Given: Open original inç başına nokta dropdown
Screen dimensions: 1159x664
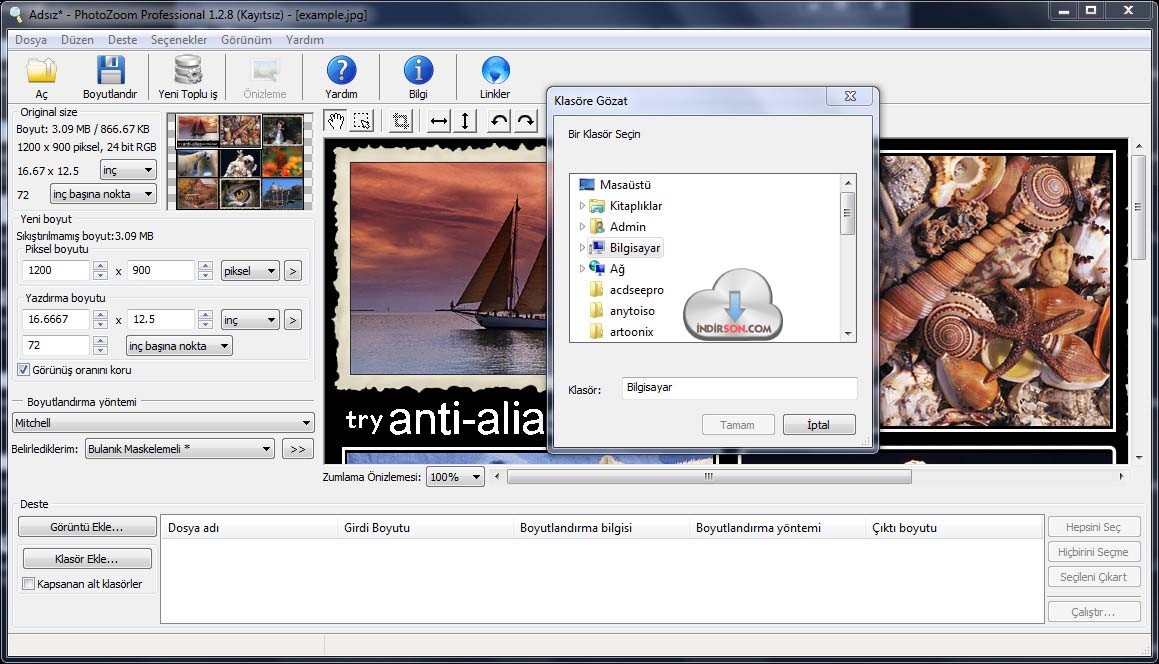Looking at the screenshot, I should click(x=103, y=194).
